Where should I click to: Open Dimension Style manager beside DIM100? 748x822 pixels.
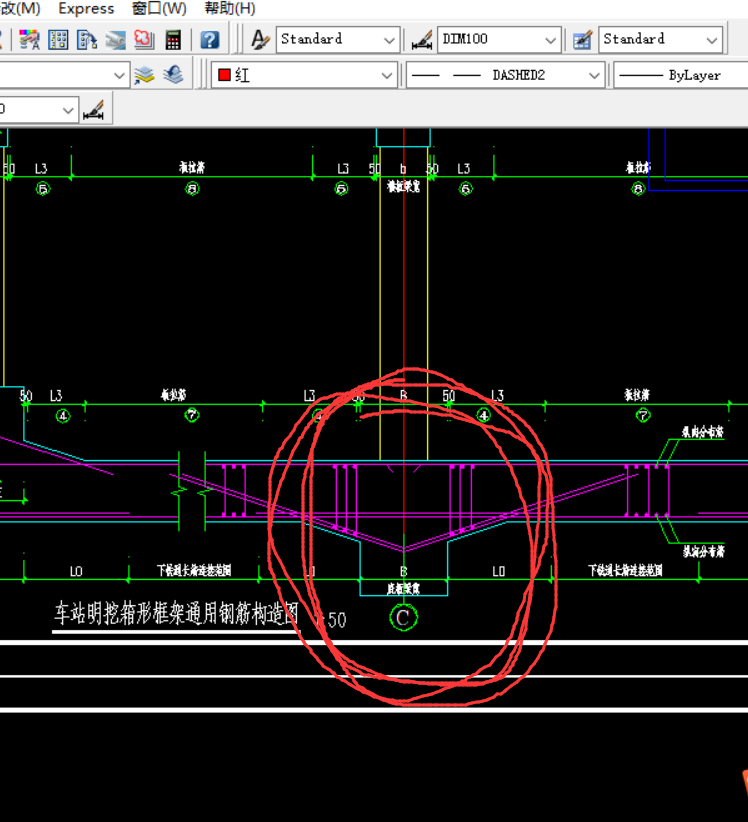point(421,40)
